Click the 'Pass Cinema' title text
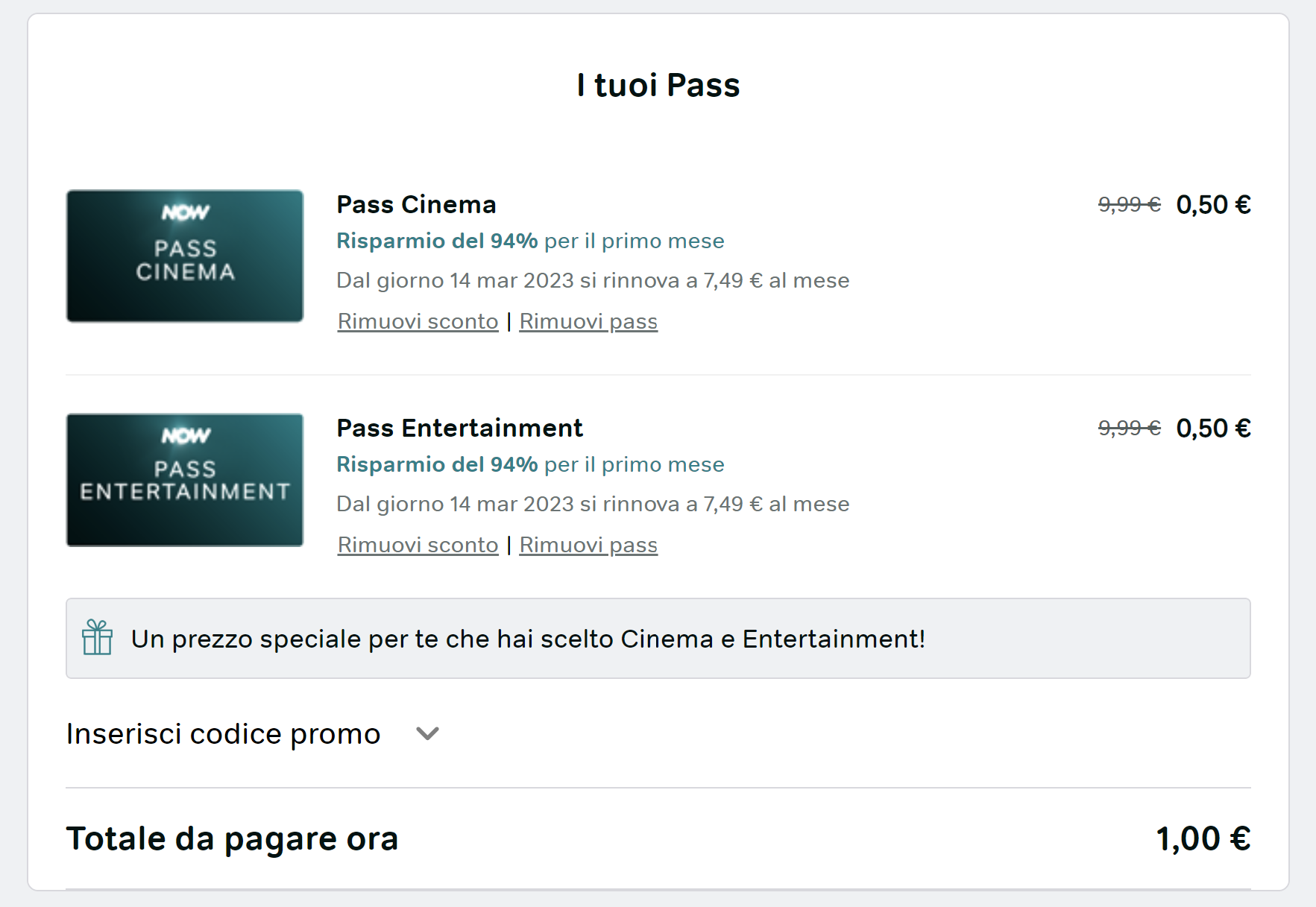 point(416,204)
